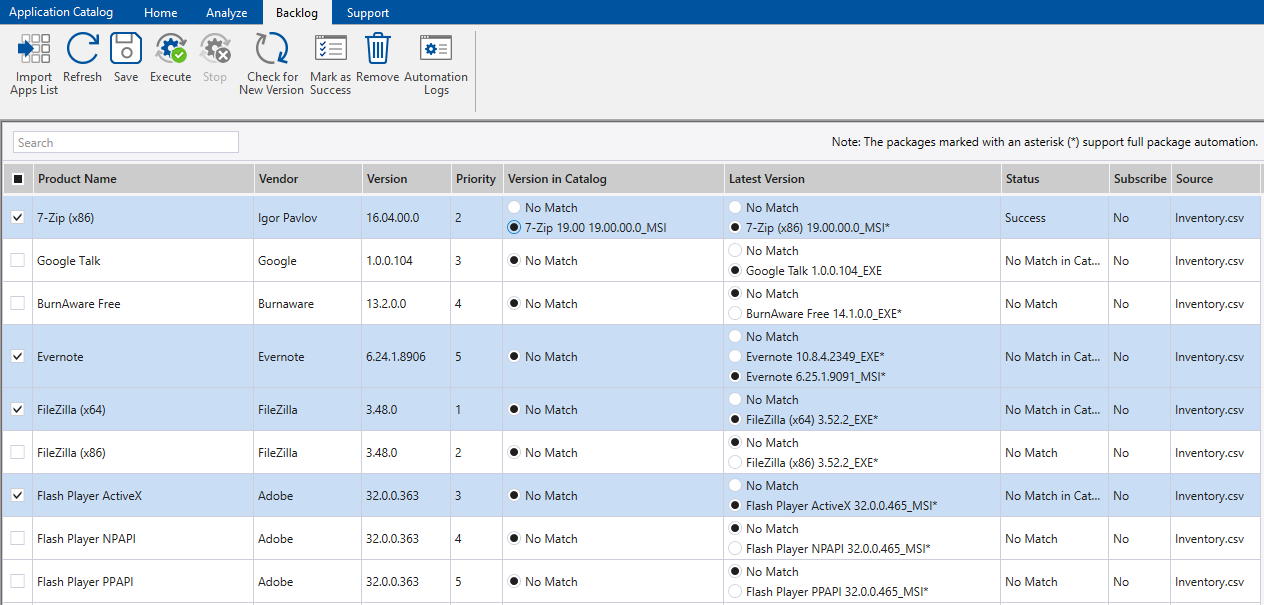Screen dimensions: 1264x605
Task: Check the Flash Player NPAPI row checkbox
Action: tap(18, 538)
